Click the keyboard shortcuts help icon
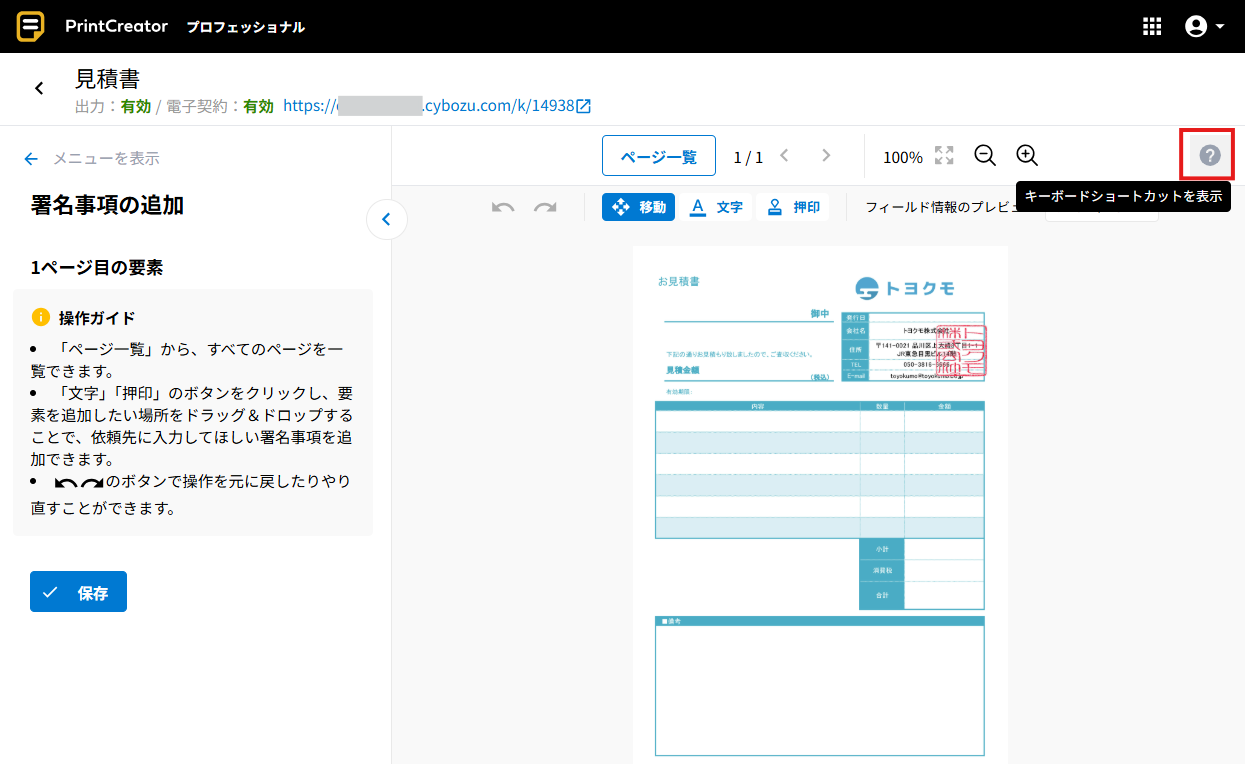1245x764 pixels. tap(1210, 155)
